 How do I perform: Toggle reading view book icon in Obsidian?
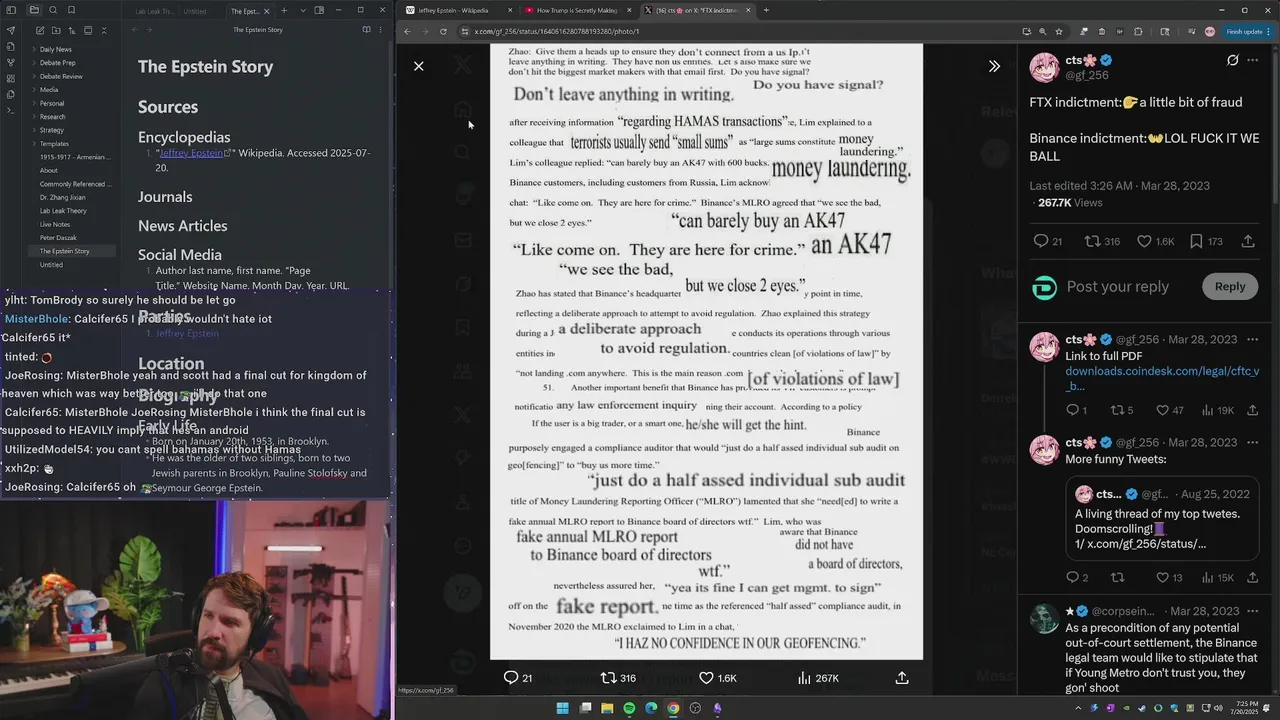[366, 30]
